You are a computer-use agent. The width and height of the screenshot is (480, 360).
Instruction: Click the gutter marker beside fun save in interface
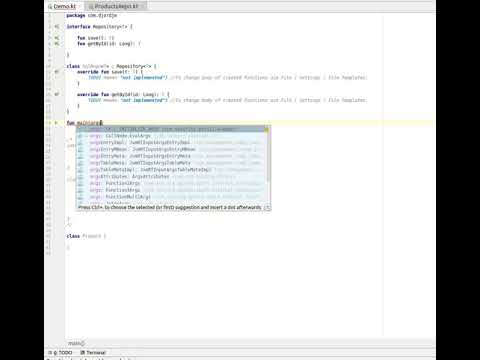[x=57, y=38]
